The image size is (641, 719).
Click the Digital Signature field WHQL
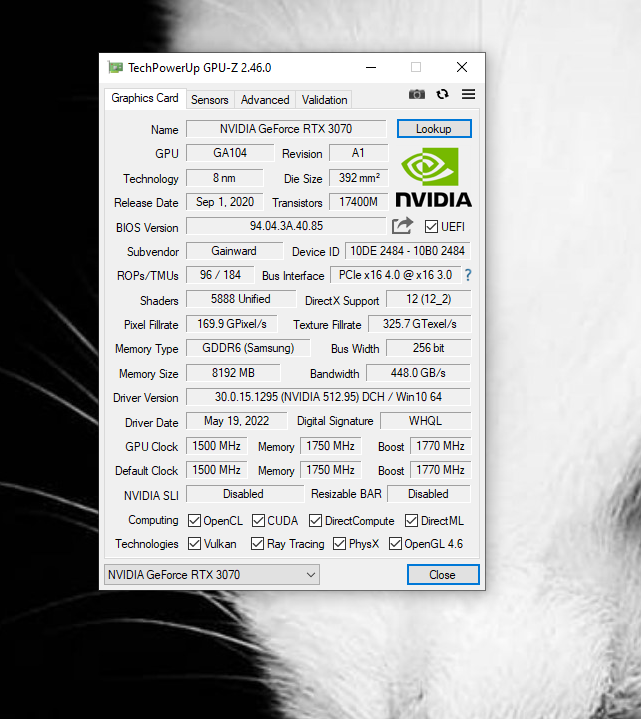[x=425, y=420]
